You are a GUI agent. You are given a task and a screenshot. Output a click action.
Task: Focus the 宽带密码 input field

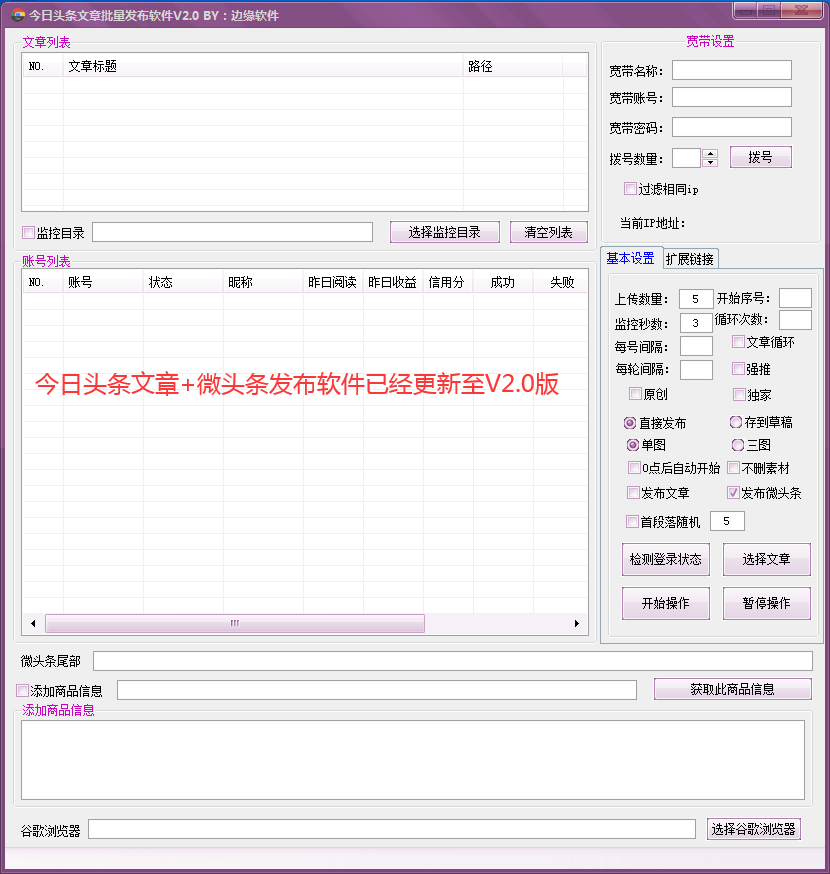coord(732,127)
